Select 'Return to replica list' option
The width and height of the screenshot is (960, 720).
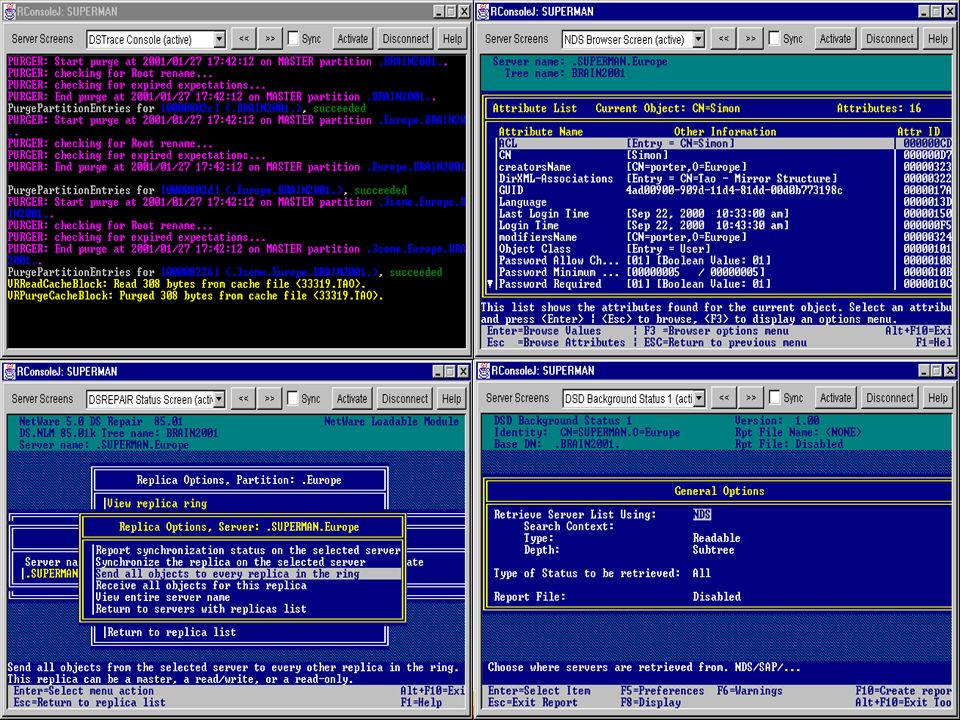(171, 632)
